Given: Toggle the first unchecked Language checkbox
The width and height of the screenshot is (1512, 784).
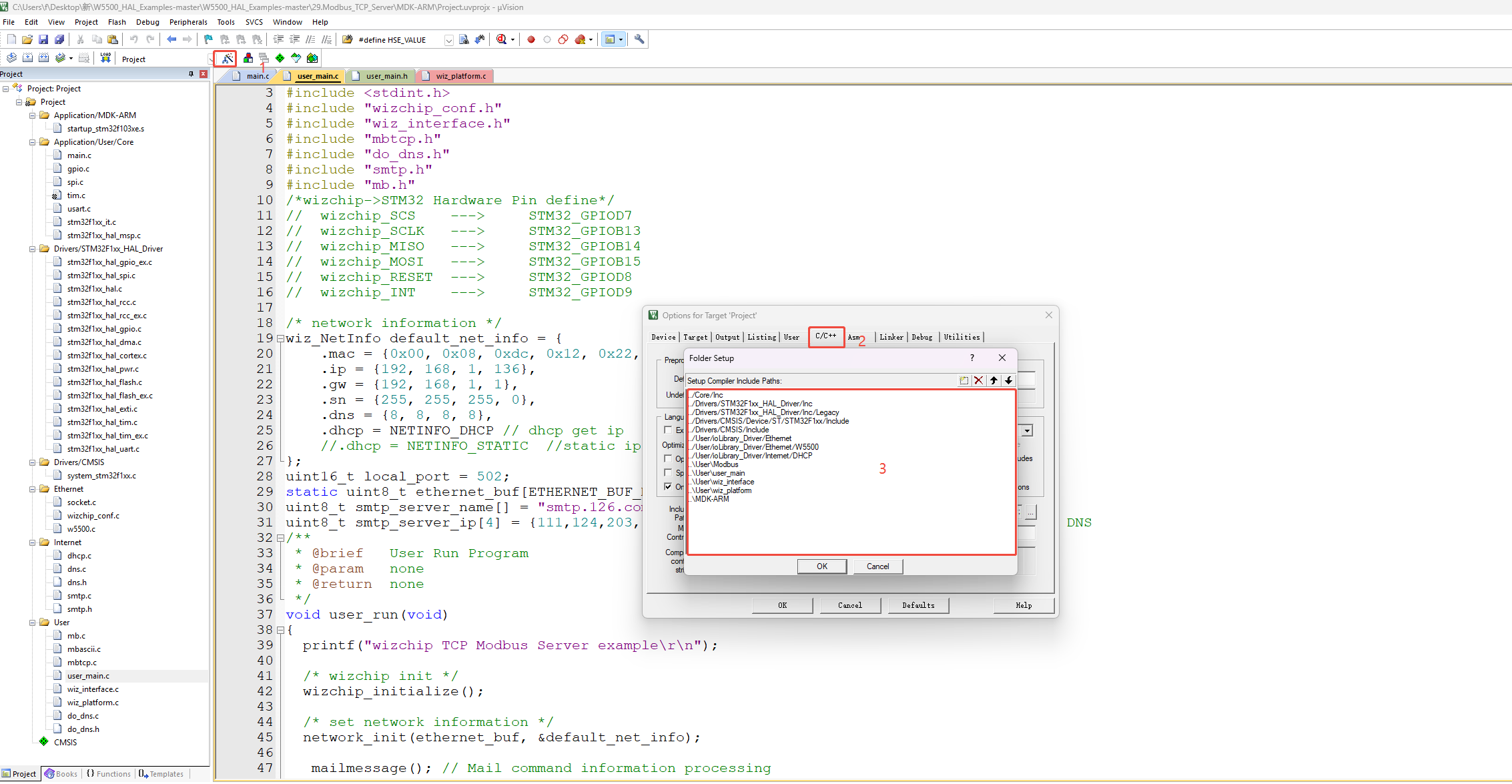Looking at the screenshot, I should pos(668,430).
